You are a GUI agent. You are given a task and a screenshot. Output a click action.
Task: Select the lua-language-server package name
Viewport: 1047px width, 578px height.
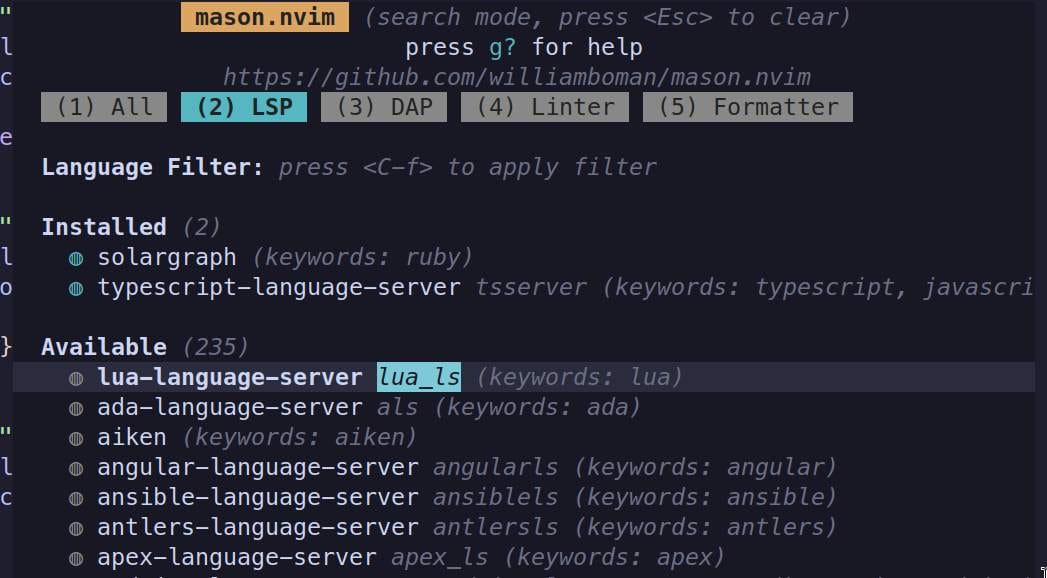230,378
